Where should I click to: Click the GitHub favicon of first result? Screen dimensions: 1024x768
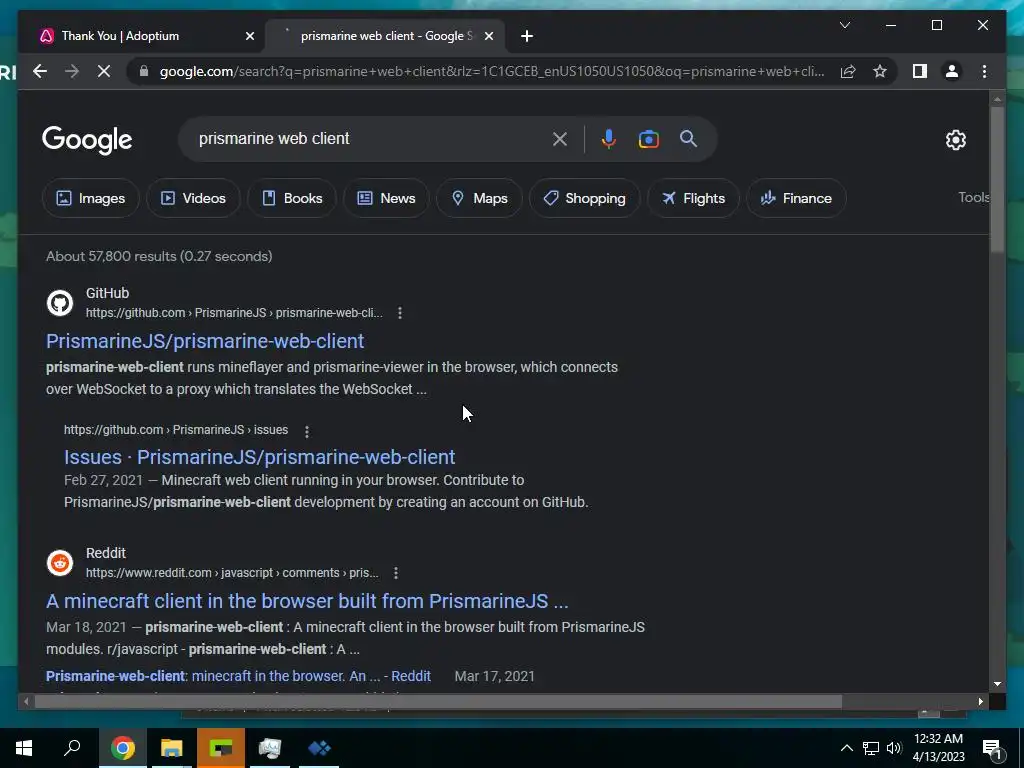tap(60, 303)
